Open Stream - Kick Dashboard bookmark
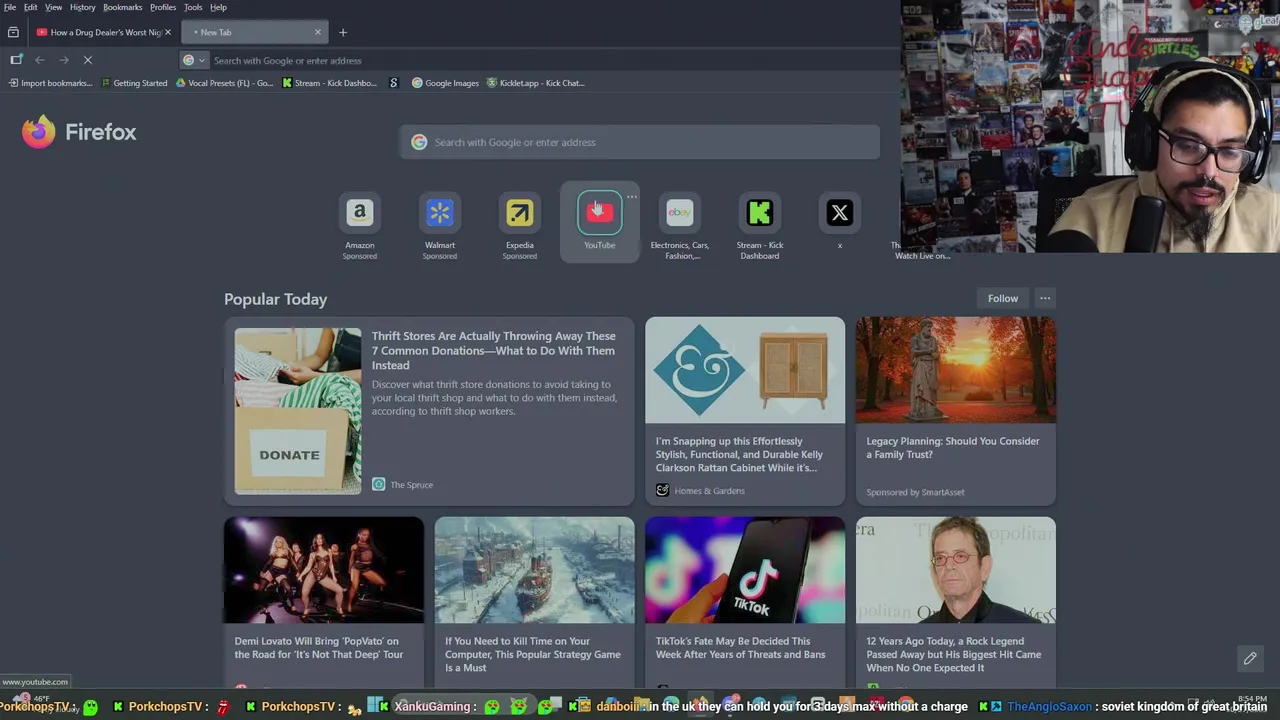 coord(330,83)
